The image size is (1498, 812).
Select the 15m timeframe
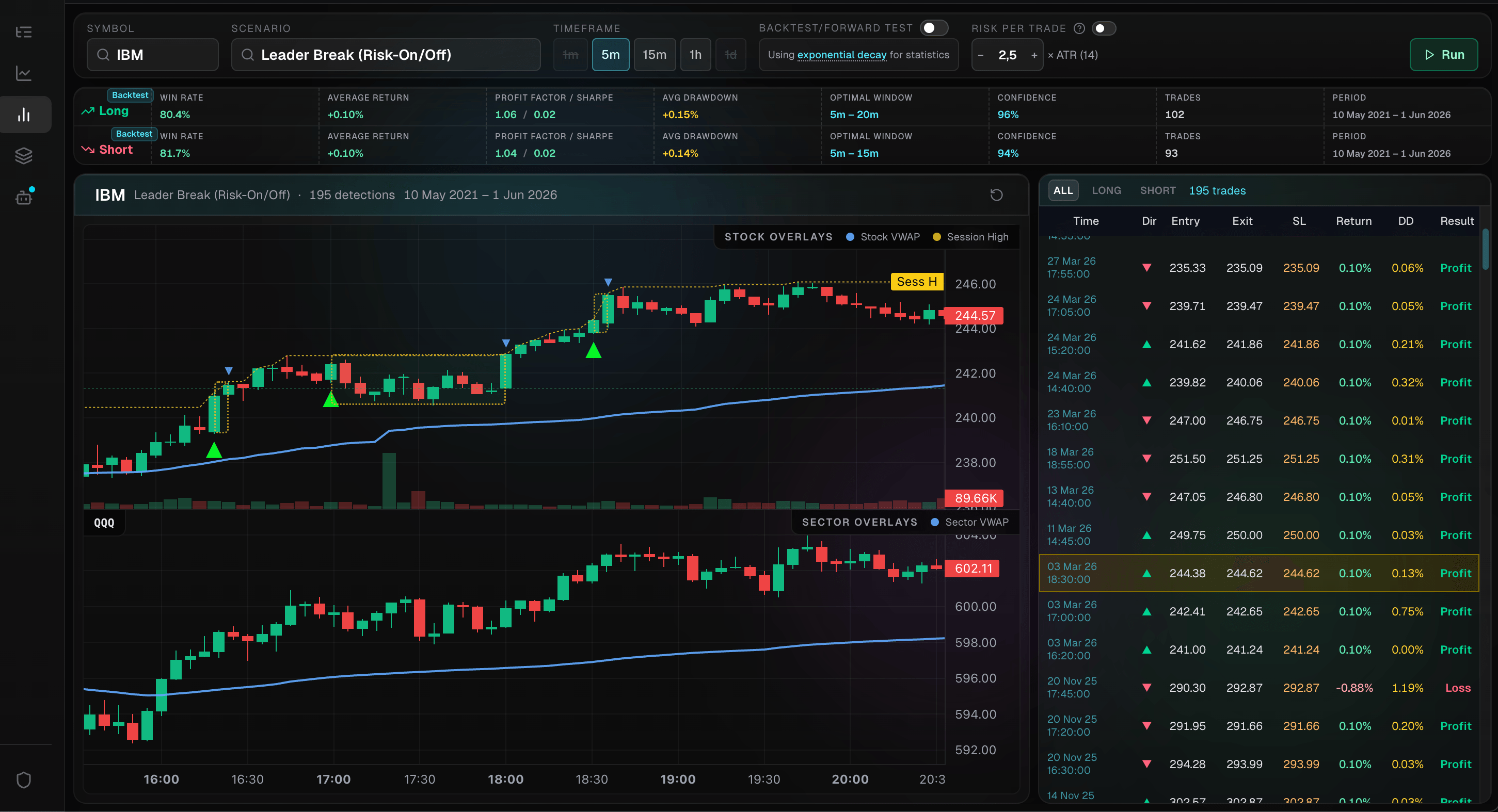[654, 55]
